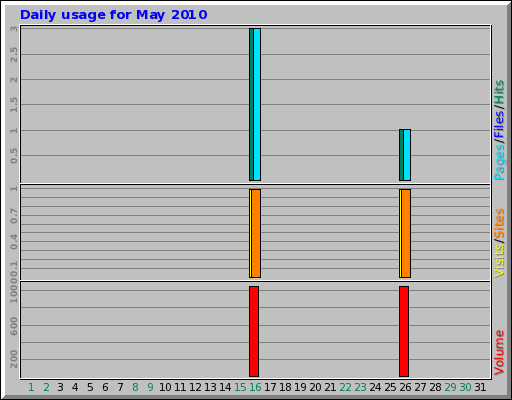Image resolution: width=512 pixels, height=400 pixels.
Task: Click the '0.4' value on visits axis
Action: click(x=14, y=242)
